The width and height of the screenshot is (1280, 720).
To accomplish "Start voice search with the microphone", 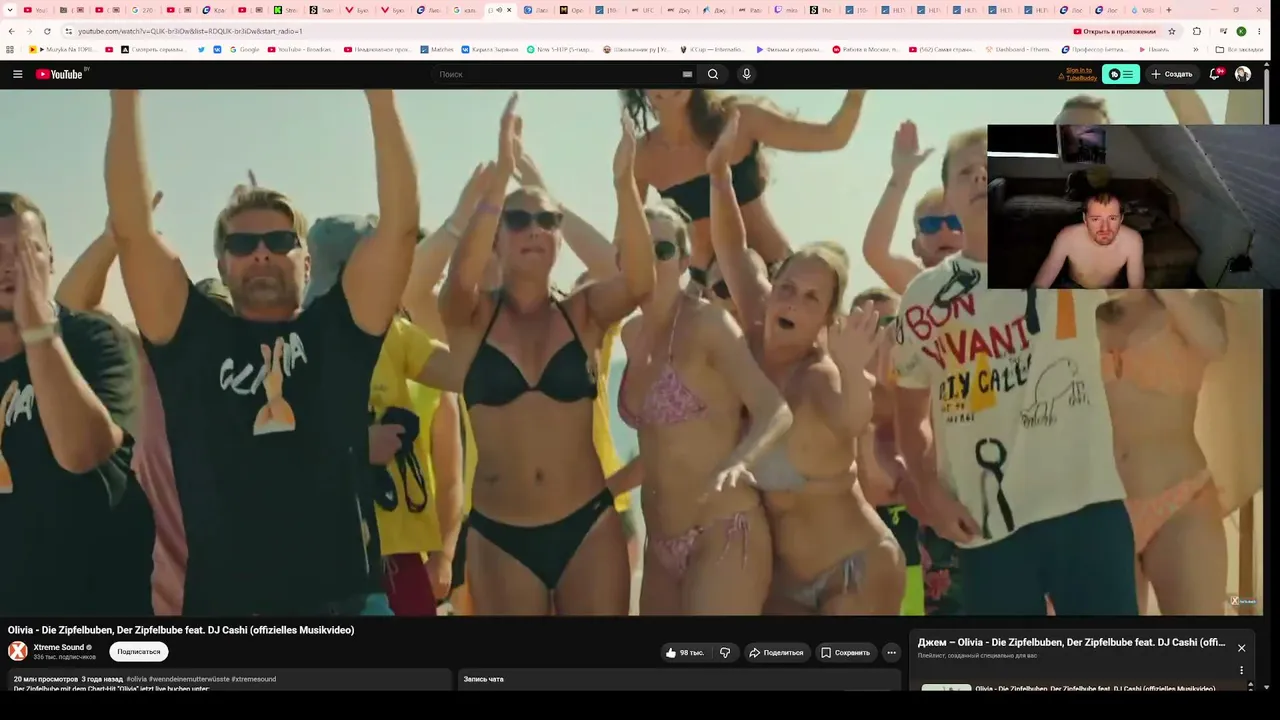I will pos(746,74).
